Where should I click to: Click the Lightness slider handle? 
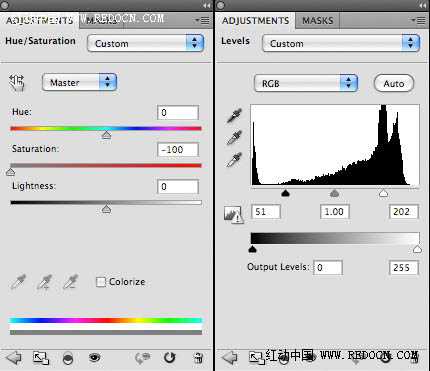coord(106,209)
